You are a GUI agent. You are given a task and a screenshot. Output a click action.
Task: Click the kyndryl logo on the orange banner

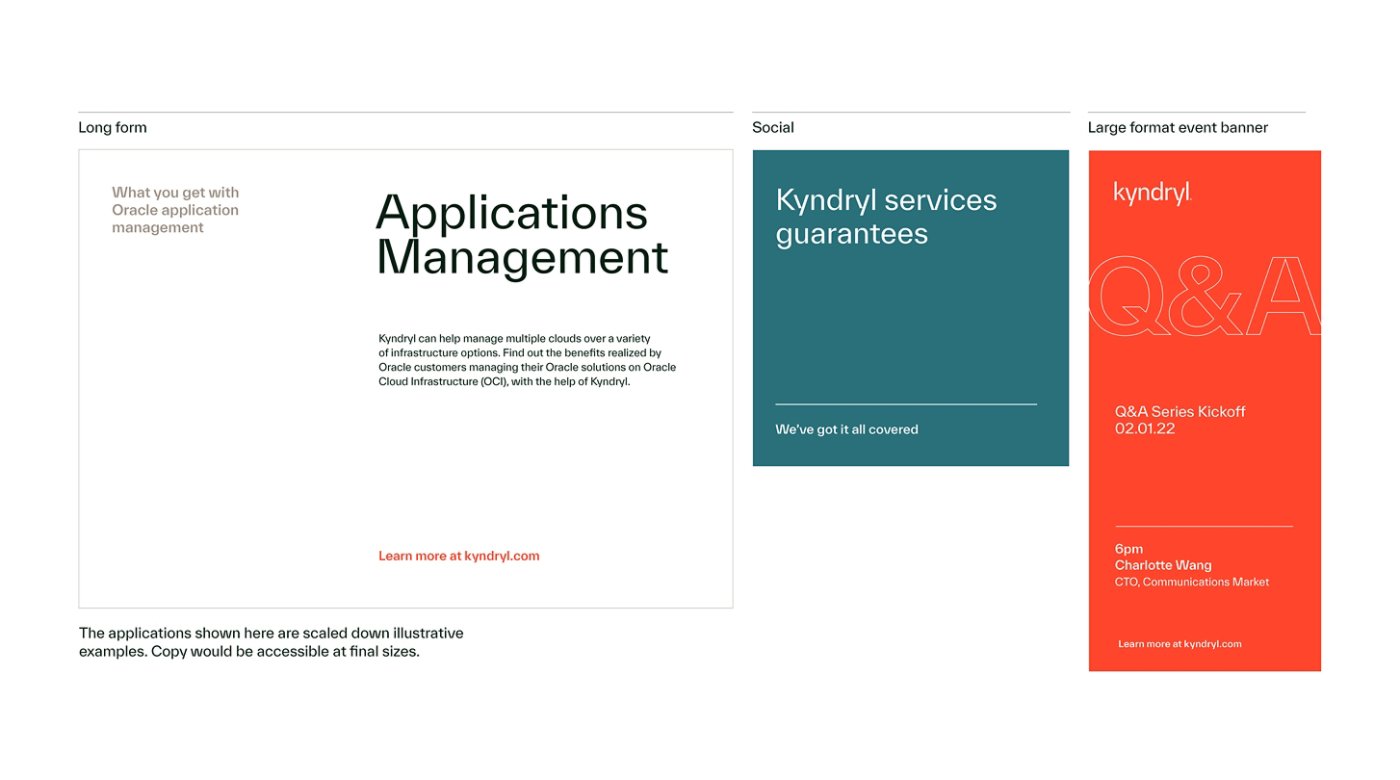pyautogui.click(x=1152, y=193)
